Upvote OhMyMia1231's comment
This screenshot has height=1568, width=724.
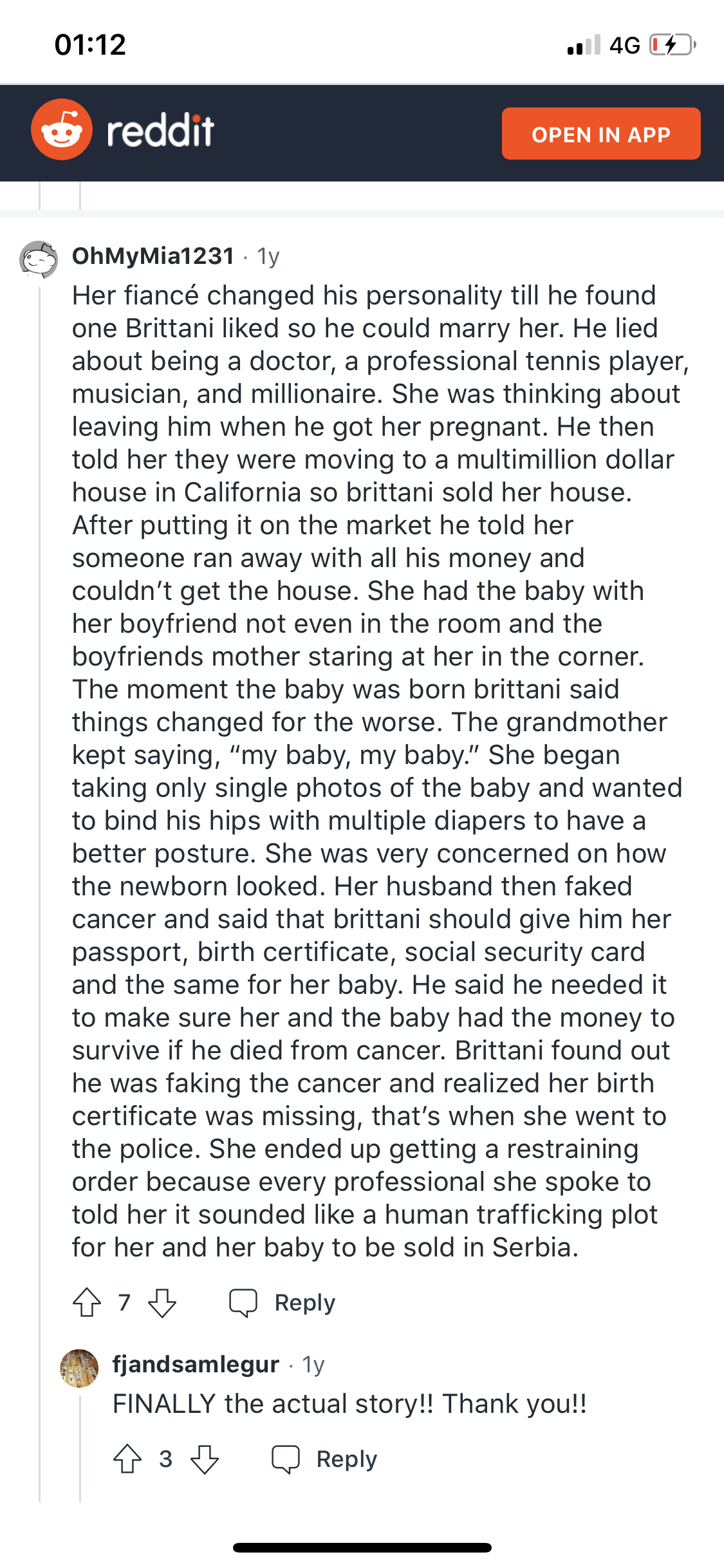tap(87, 1303)
